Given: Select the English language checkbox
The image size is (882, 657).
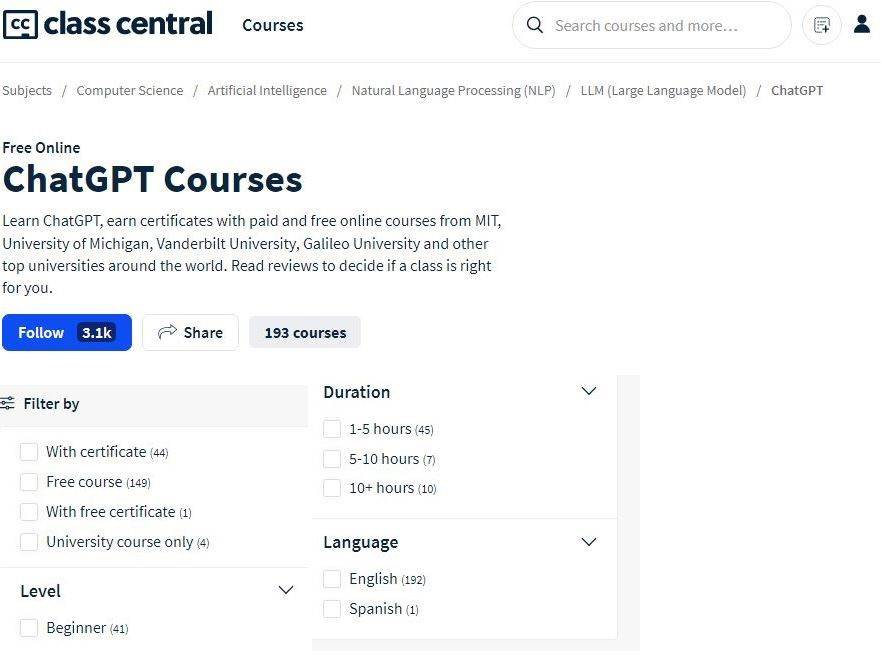Looking at the screenshot, I should (x=332, y=579).
